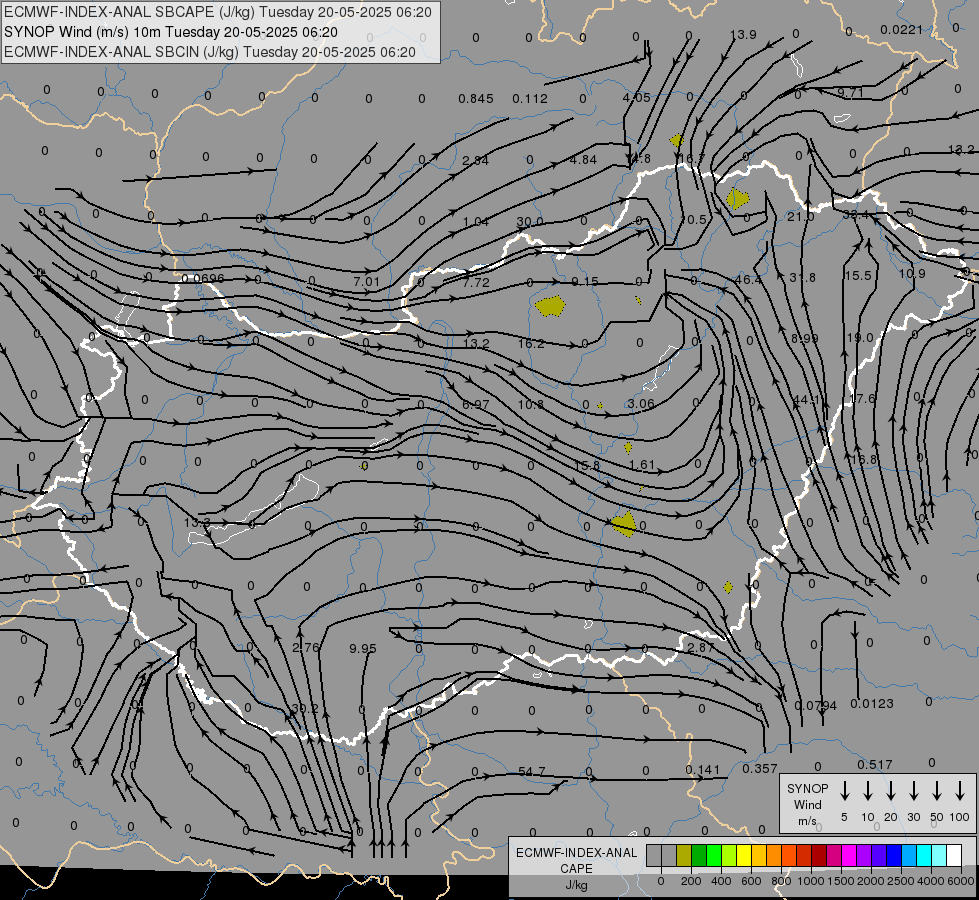Click the SBCAPE title line in header
The image size is (979, 900).
(218, 12)
